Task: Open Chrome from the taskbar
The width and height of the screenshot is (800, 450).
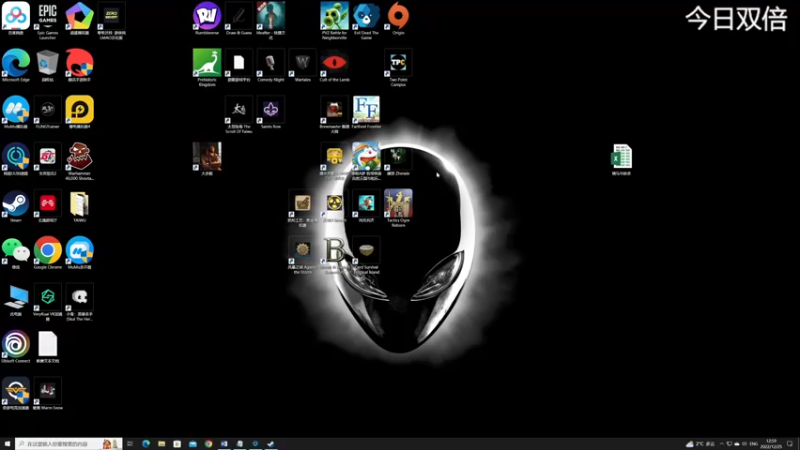Action: pyautogui.click(x=208, y=444)
